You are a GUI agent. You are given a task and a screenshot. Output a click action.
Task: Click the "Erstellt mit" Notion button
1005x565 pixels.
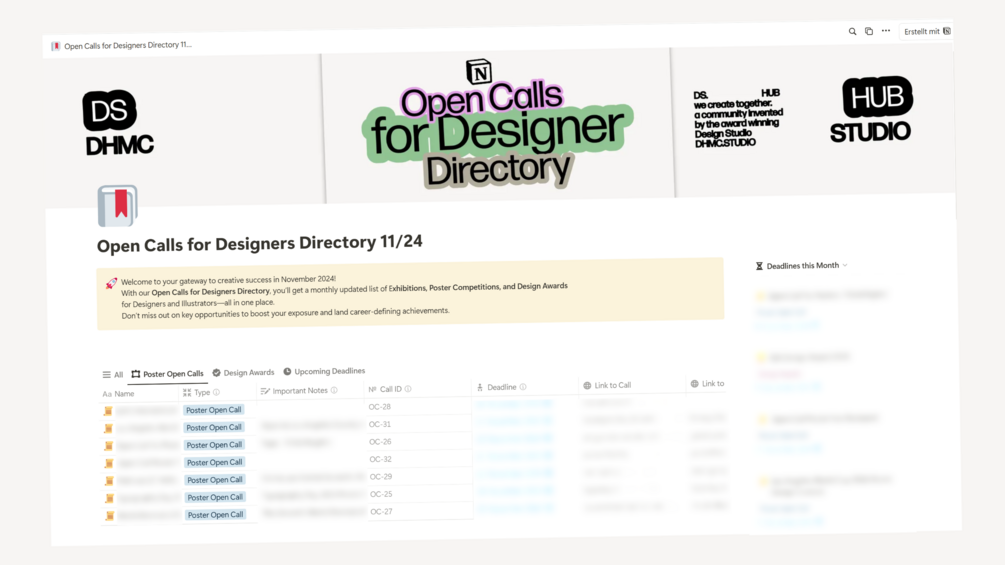pyautogui.click(x=927, y=31)
